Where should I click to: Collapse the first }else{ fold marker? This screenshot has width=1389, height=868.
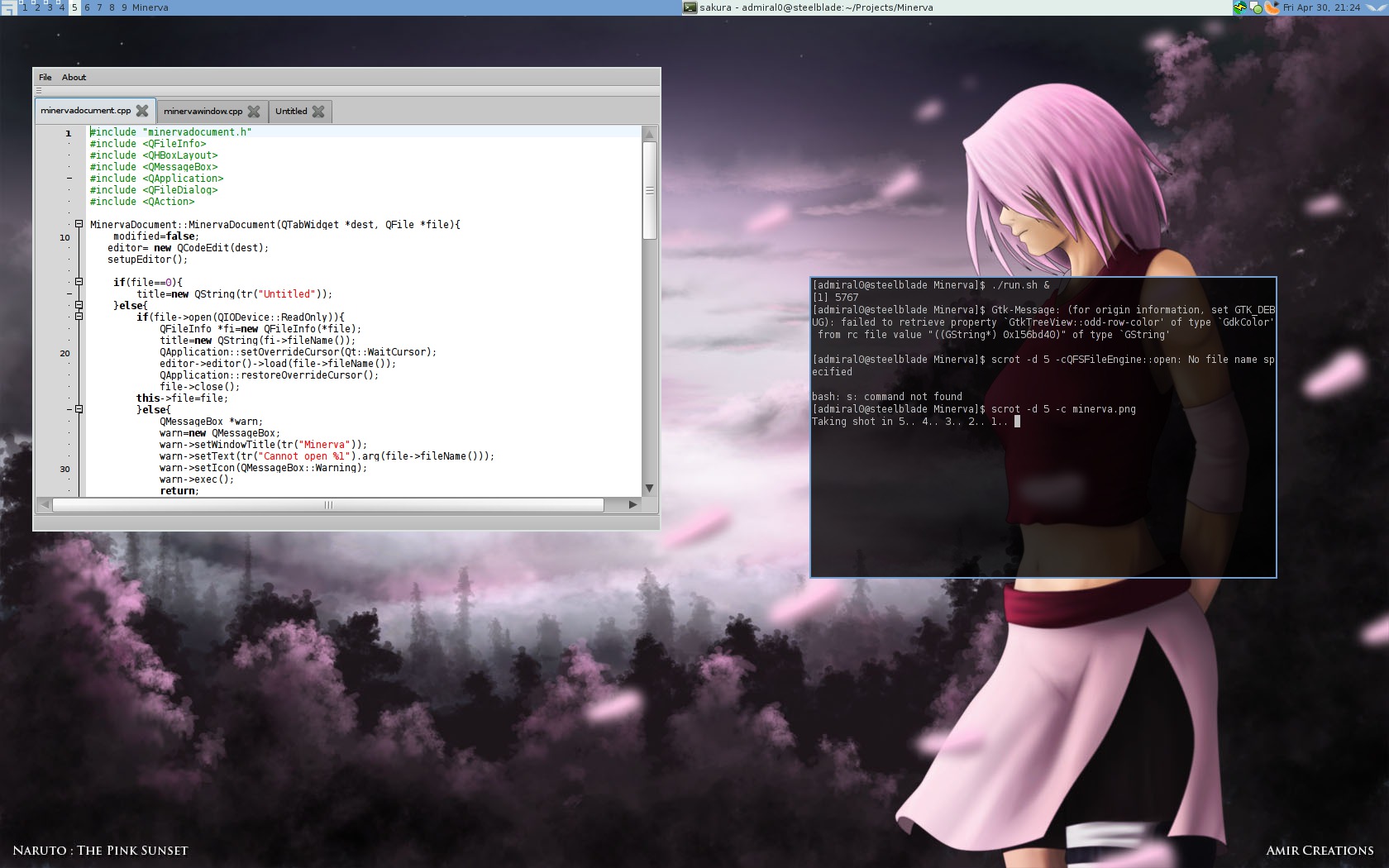pyautogui.click(x=79, y=305)
